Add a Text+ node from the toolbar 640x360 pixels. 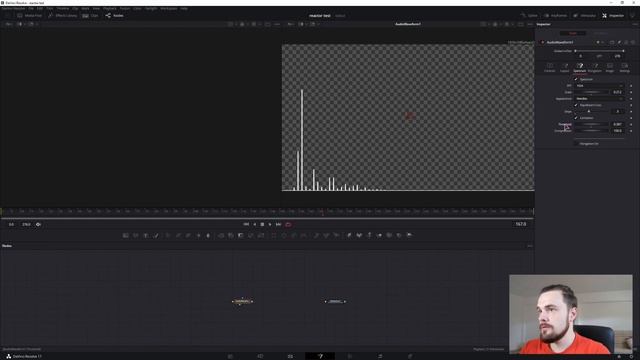146,236
